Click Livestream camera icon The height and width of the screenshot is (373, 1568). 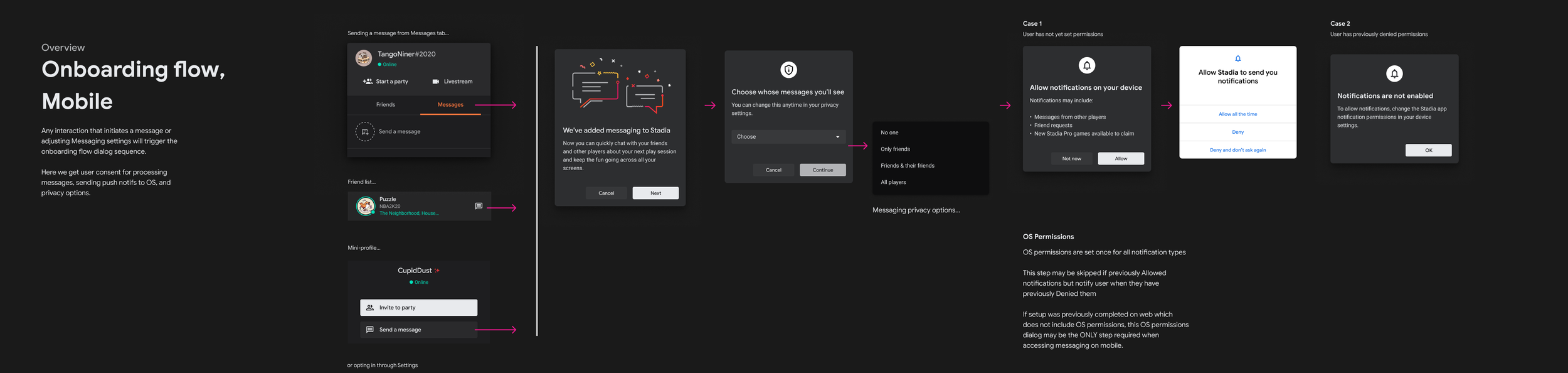point(435,82)
